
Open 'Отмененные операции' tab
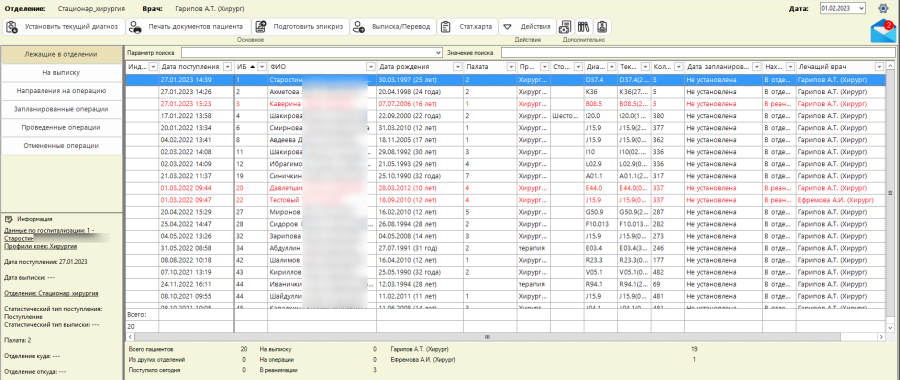pos(61,146)
